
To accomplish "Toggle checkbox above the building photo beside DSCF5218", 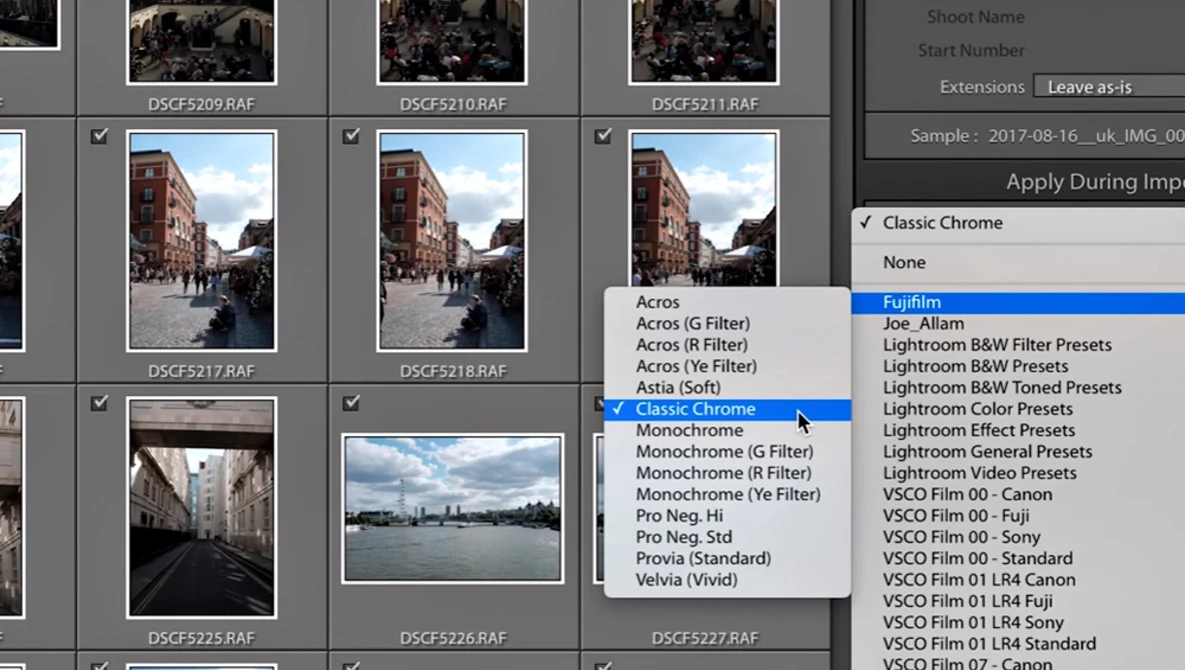I will click(602, 136).
